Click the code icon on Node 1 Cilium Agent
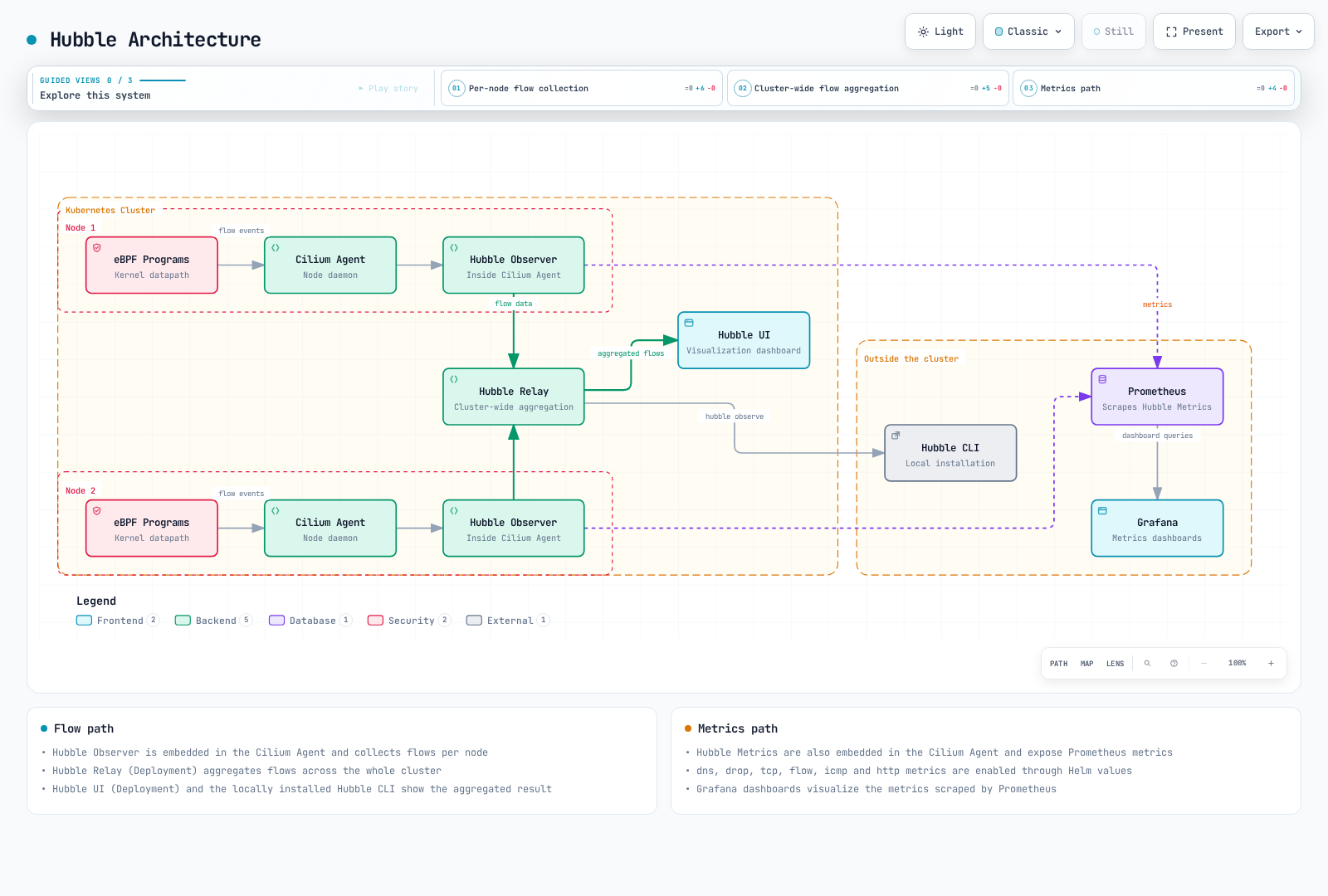Screen dimensions: 1328x896 coord(276,248)
